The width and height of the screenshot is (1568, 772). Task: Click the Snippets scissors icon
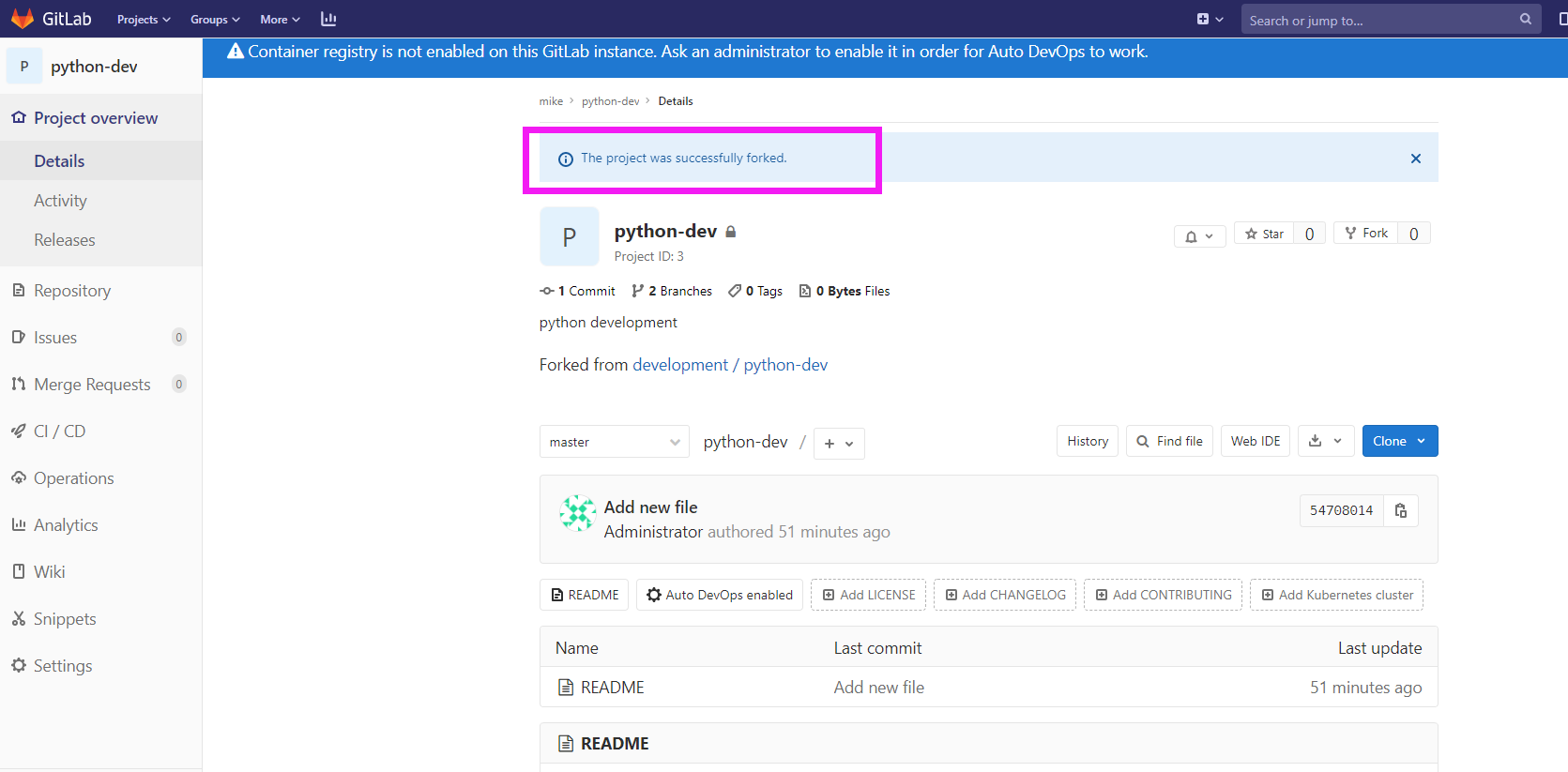point(19,618)
